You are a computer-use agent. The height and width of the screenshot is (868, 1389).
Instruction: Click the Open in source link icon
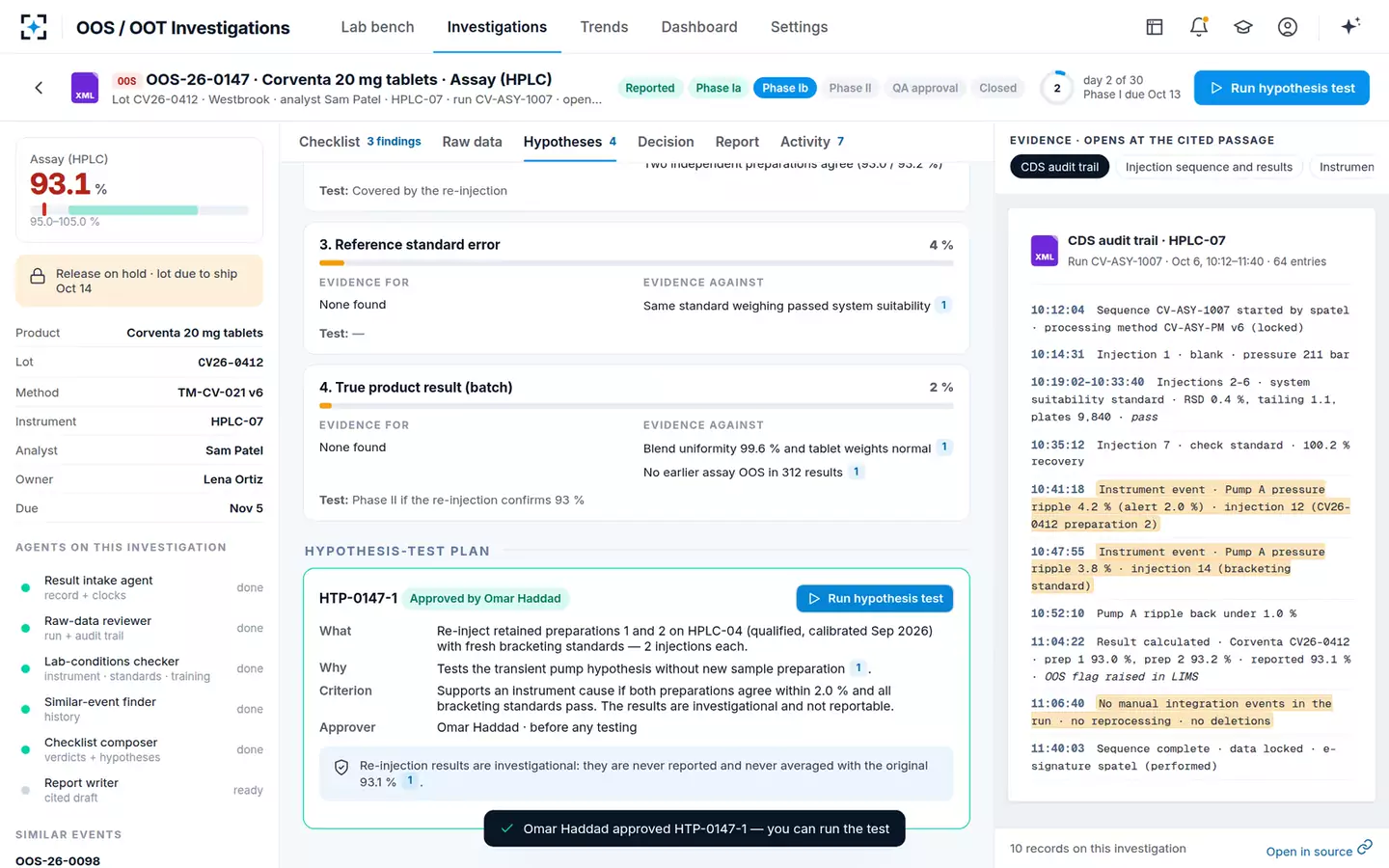click(x=1364, y=848)
